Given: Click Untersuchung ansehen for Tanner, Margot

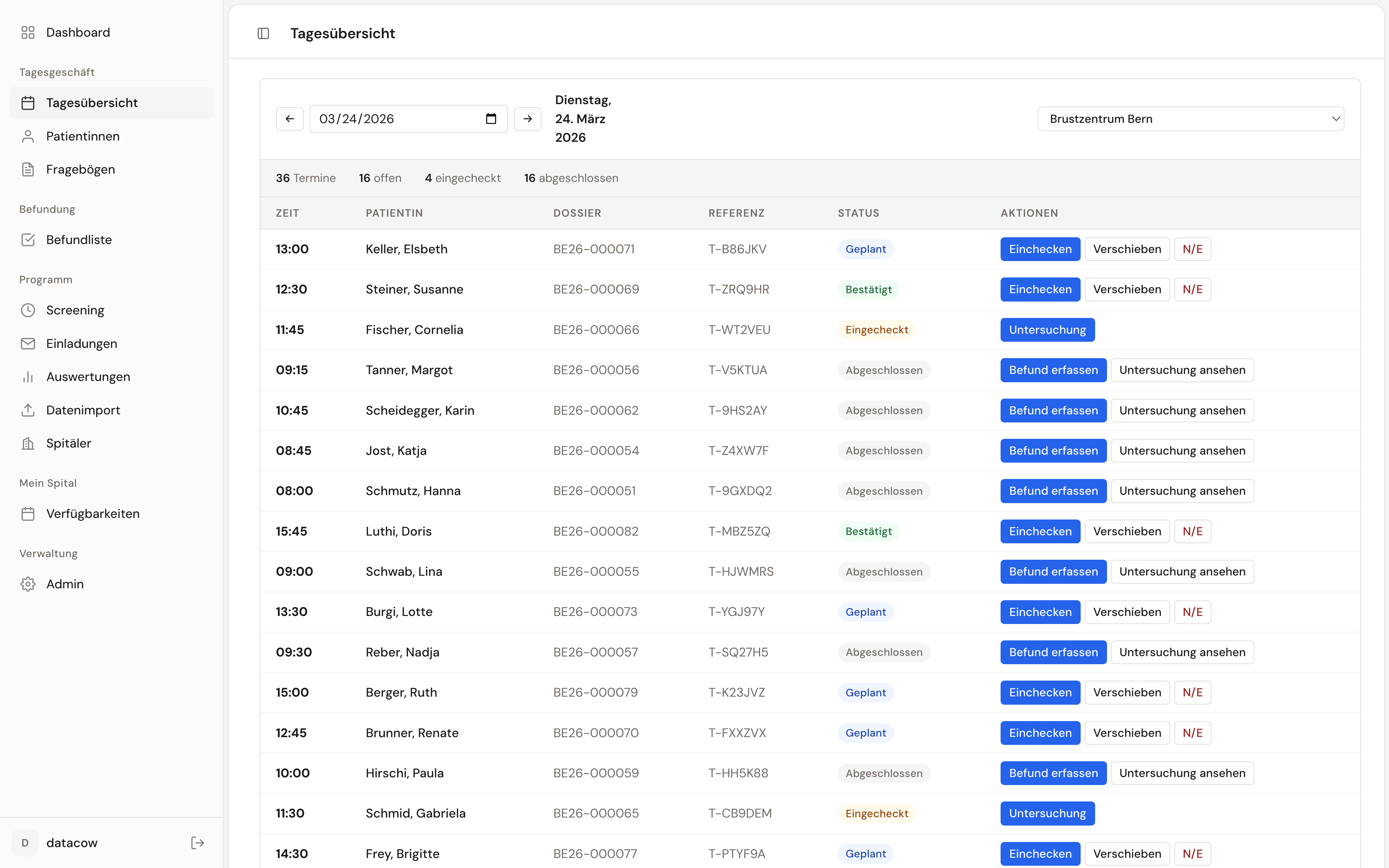Looking at the screenshot, I should click(1182, 370).
